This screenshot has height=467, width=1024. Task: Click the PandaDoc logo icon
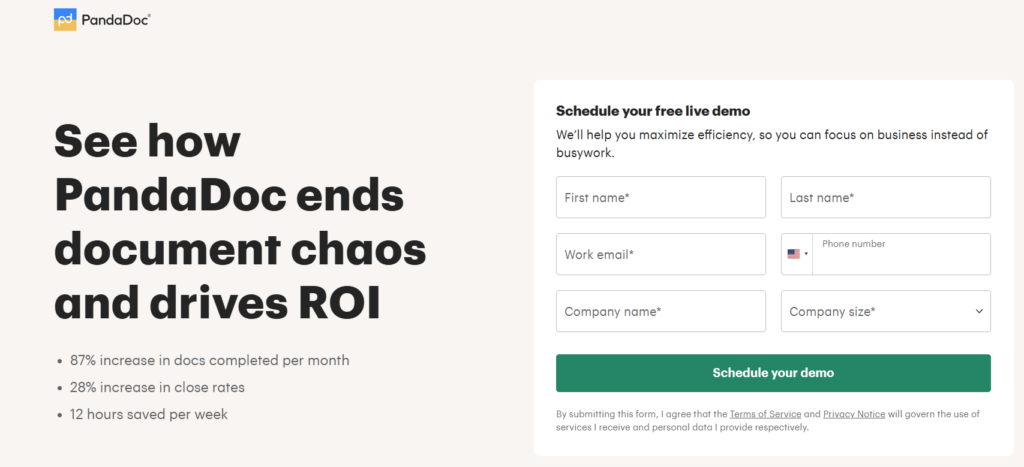(x=65, y=19)
